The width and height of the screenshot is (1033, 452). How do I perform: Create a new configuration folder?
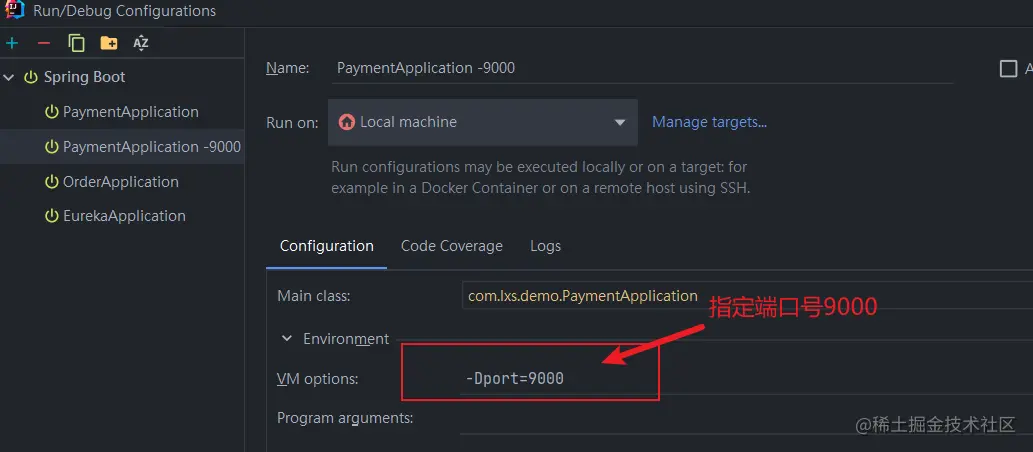(109, 43)
